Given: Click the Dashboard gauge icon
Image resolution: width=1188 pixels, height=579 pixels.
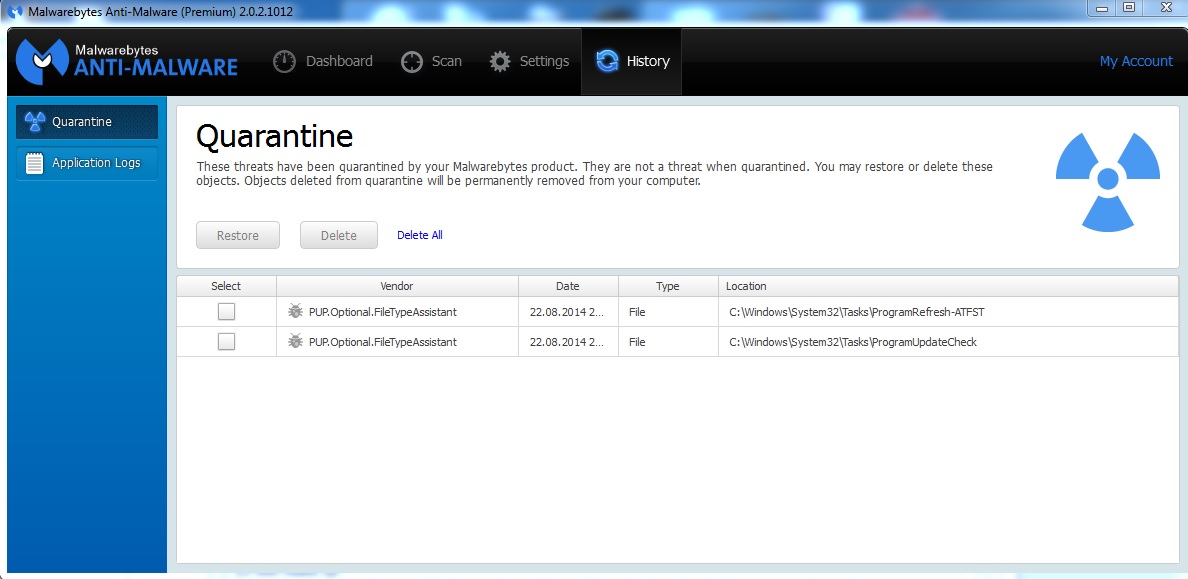Looking at the screenshot, I should pos(284,61).
